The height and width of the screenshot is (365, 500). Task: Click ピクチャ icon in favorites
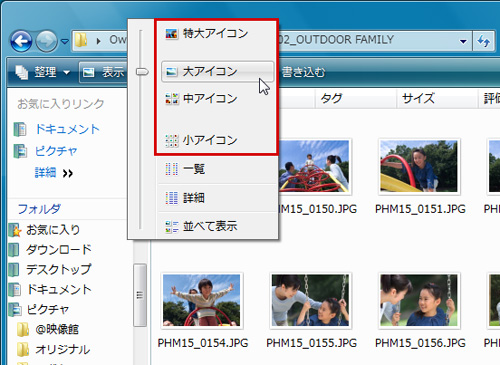point(20,151)
